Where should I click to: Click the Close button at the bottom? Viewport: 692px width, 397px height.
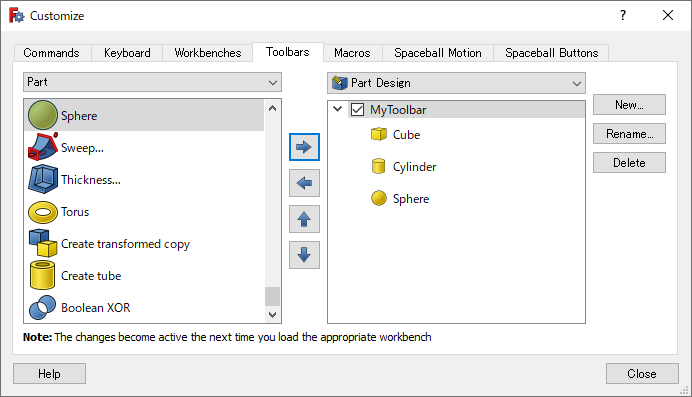(x=642, y=374)
